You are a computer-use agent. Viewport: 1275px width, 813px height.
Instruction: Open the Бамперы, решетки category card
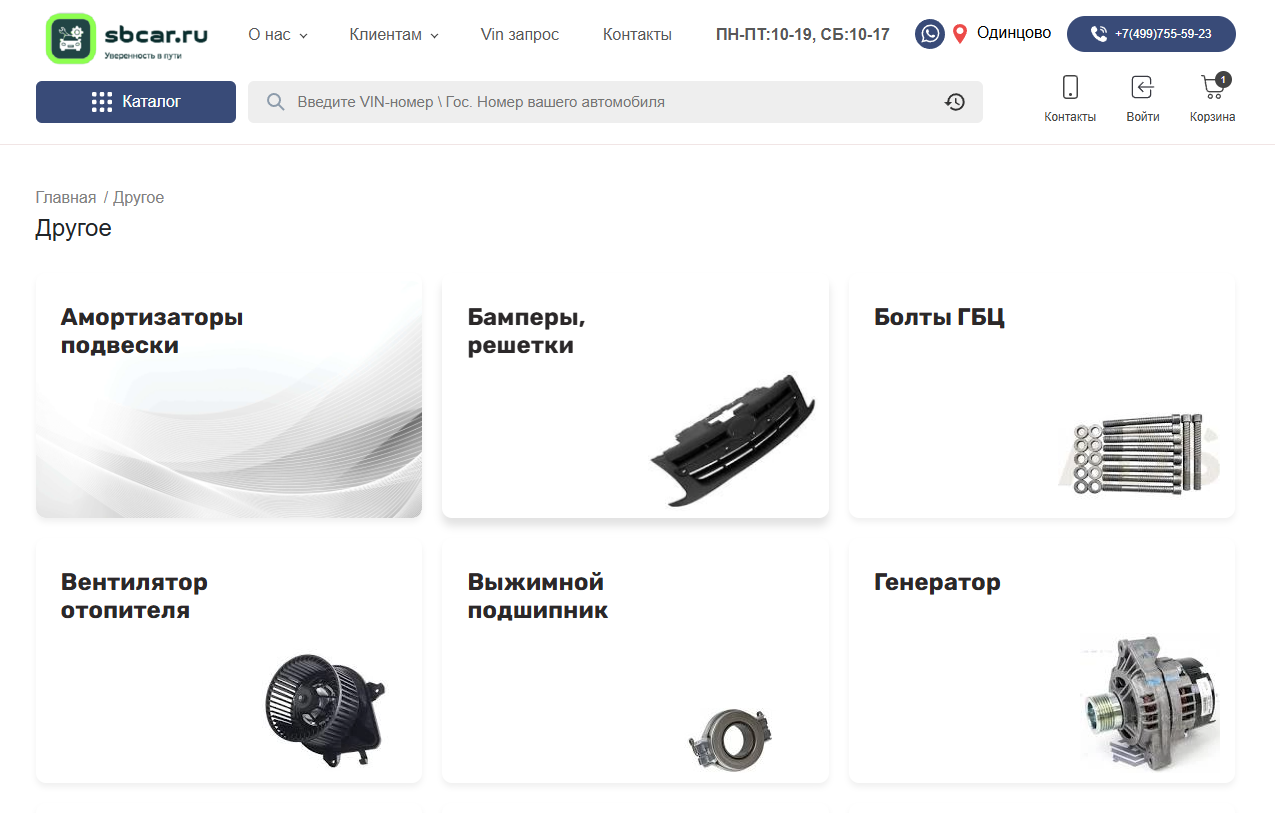[635, 398]
